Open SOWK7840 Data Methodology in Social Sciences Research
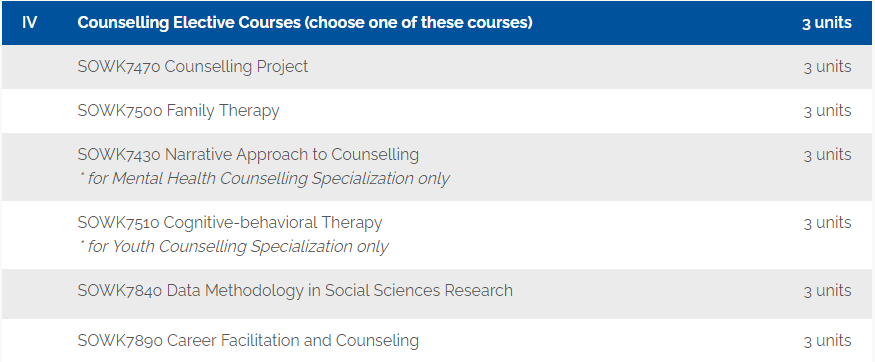This screenshot has height=362, width=875. (x=295, y=291)
